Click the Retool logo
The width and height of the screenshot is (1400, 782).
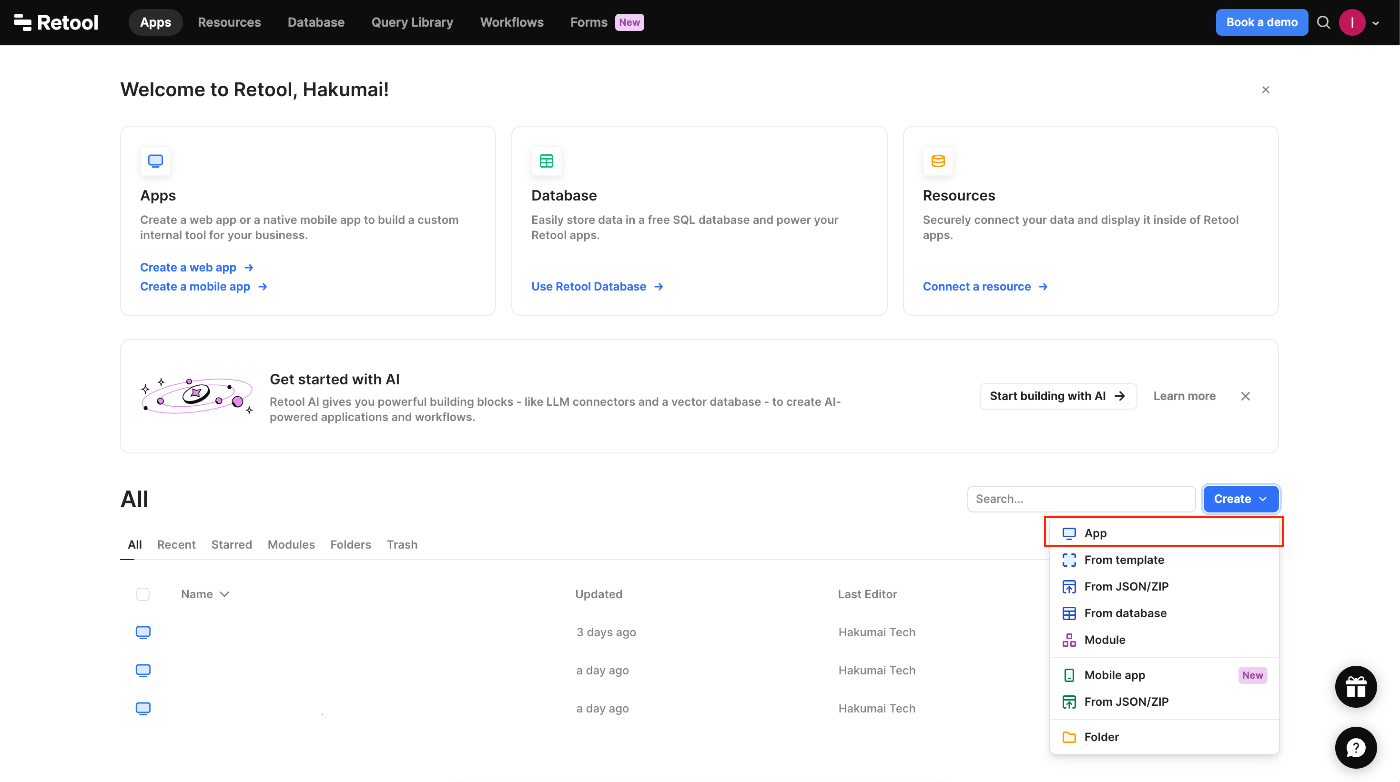(x=57, y=22)
